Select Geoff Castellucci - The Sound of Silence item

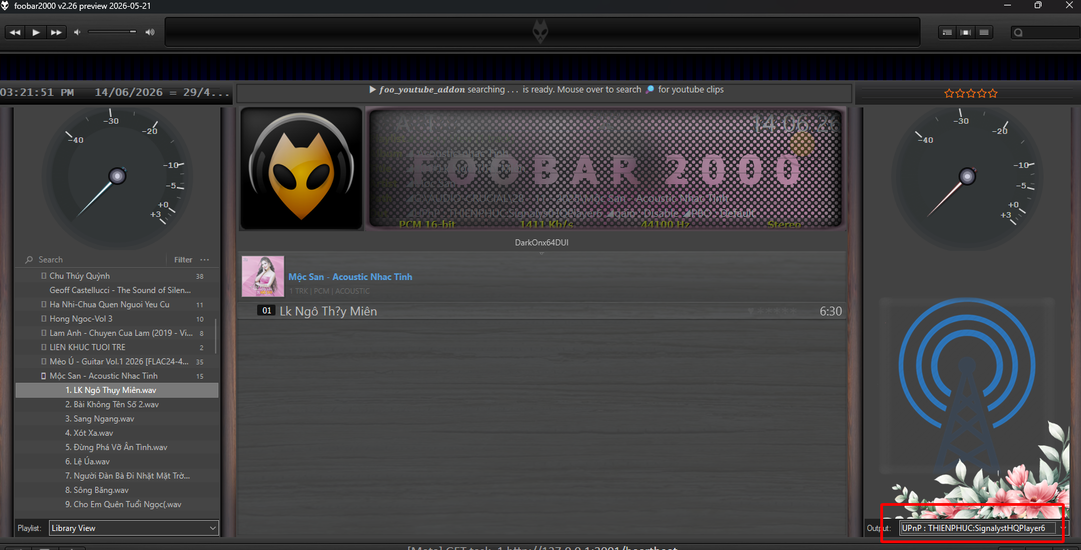(120, 290)
